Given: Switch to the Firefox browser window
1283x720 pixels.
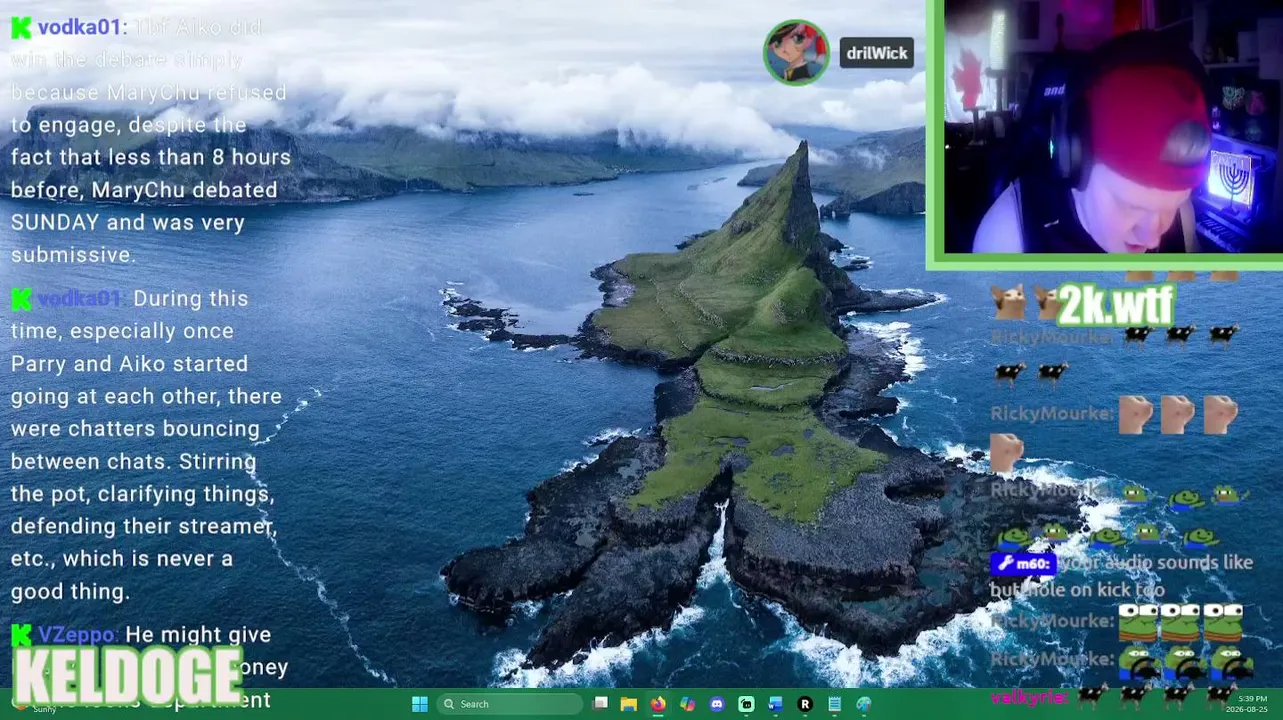Looking at the screenshot, I should pyautogui.click(x=658, y=704).
